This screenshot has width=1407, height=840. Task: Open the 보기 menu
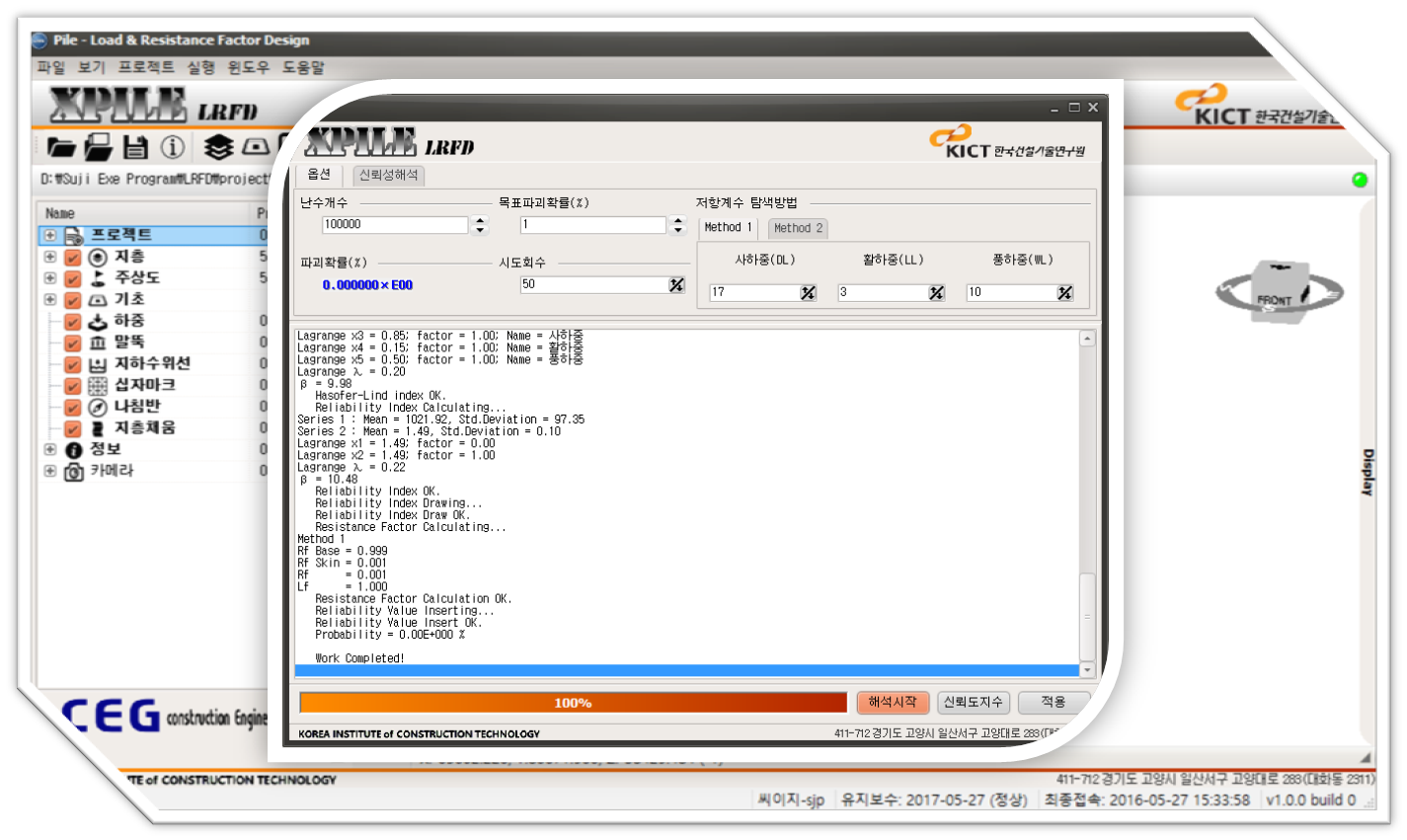click(91, 67)
